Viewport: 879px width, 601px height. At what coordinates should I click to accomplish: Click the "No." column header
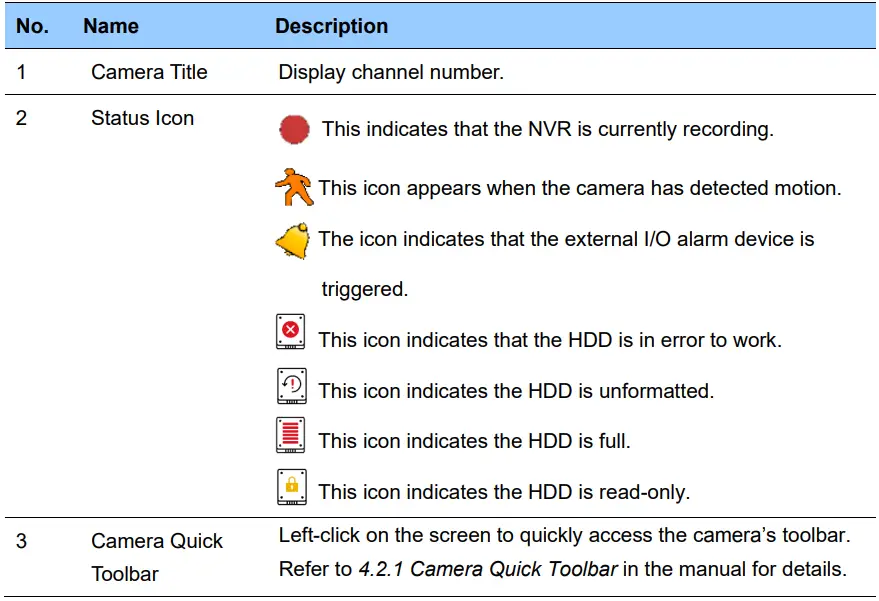coord(33,26)
